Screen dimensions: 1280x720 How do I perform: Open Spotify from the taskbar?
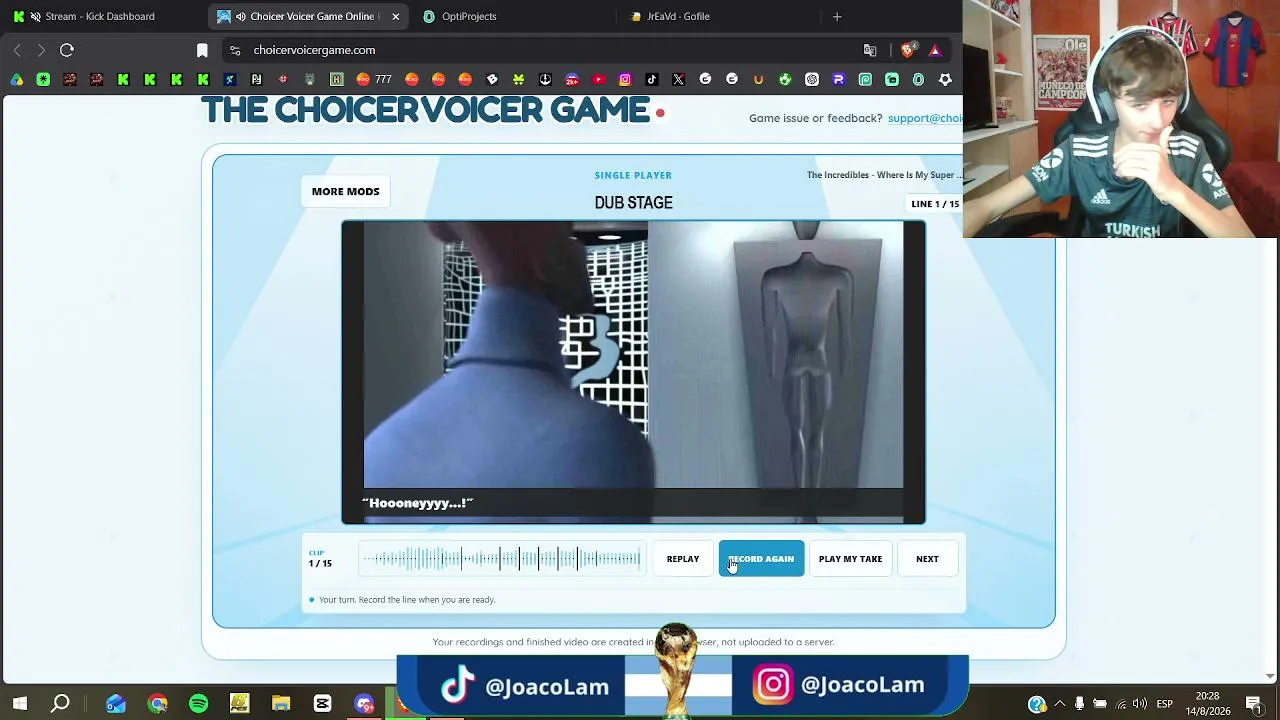198,704
